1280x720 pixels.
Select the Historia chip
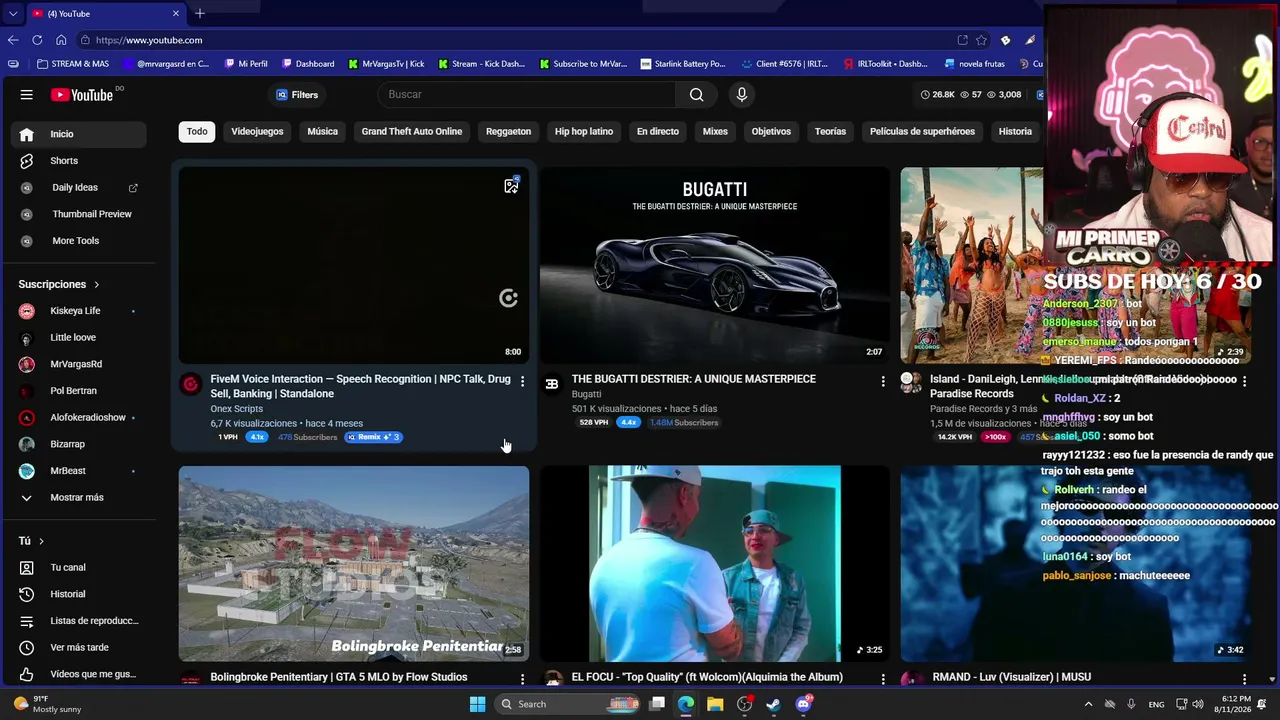coord(1015,132)
